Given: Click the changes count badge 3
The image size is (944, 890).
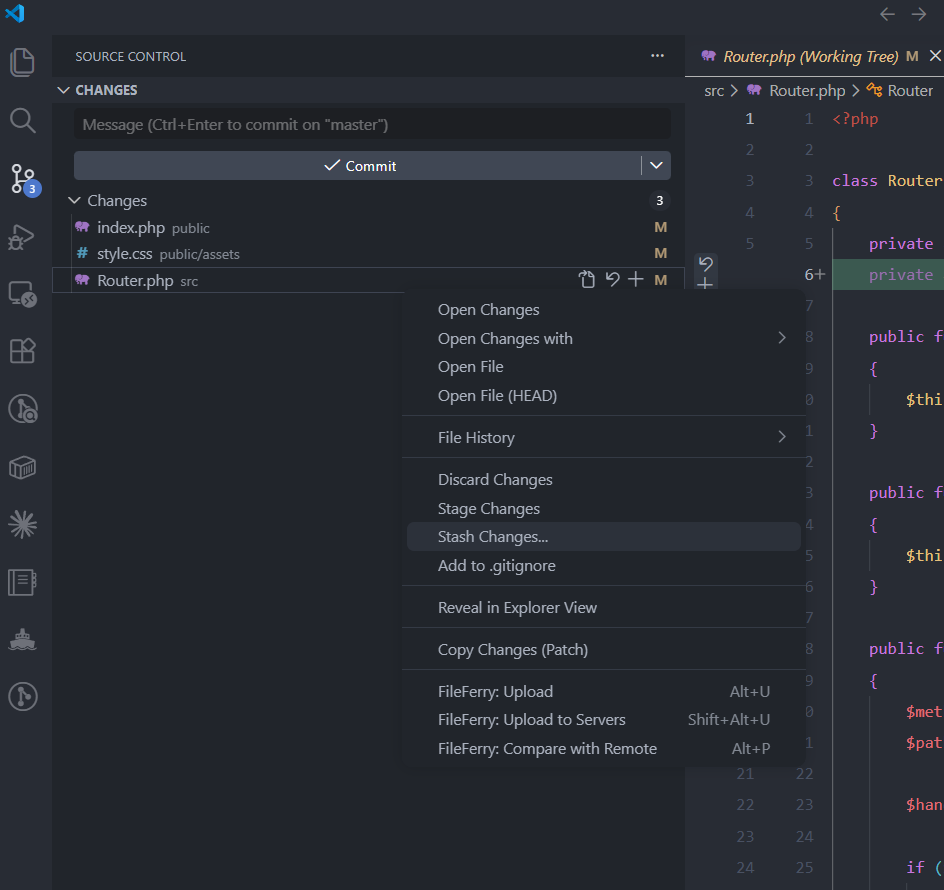Looking at the screenshot, I should [660, 201].
